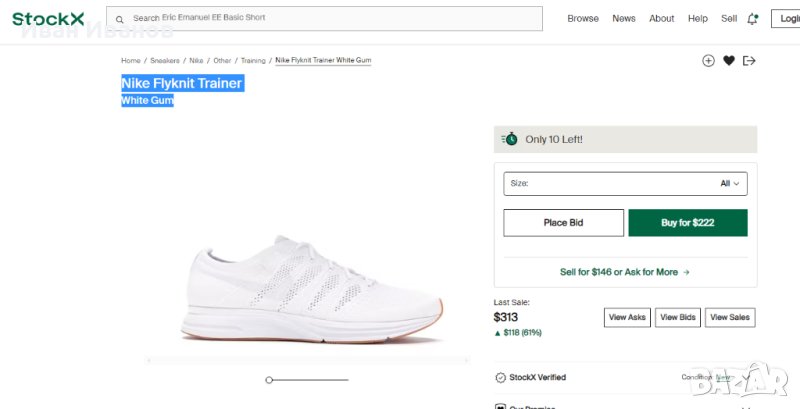Click Buy for $222
Image resolution: width=800 pixels, height=409 pixels.
[x=687, y=223]
